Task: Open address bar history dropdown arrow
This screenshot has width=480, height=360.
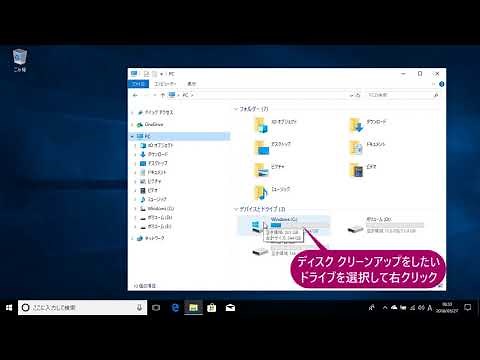Action: click(351, 95)
